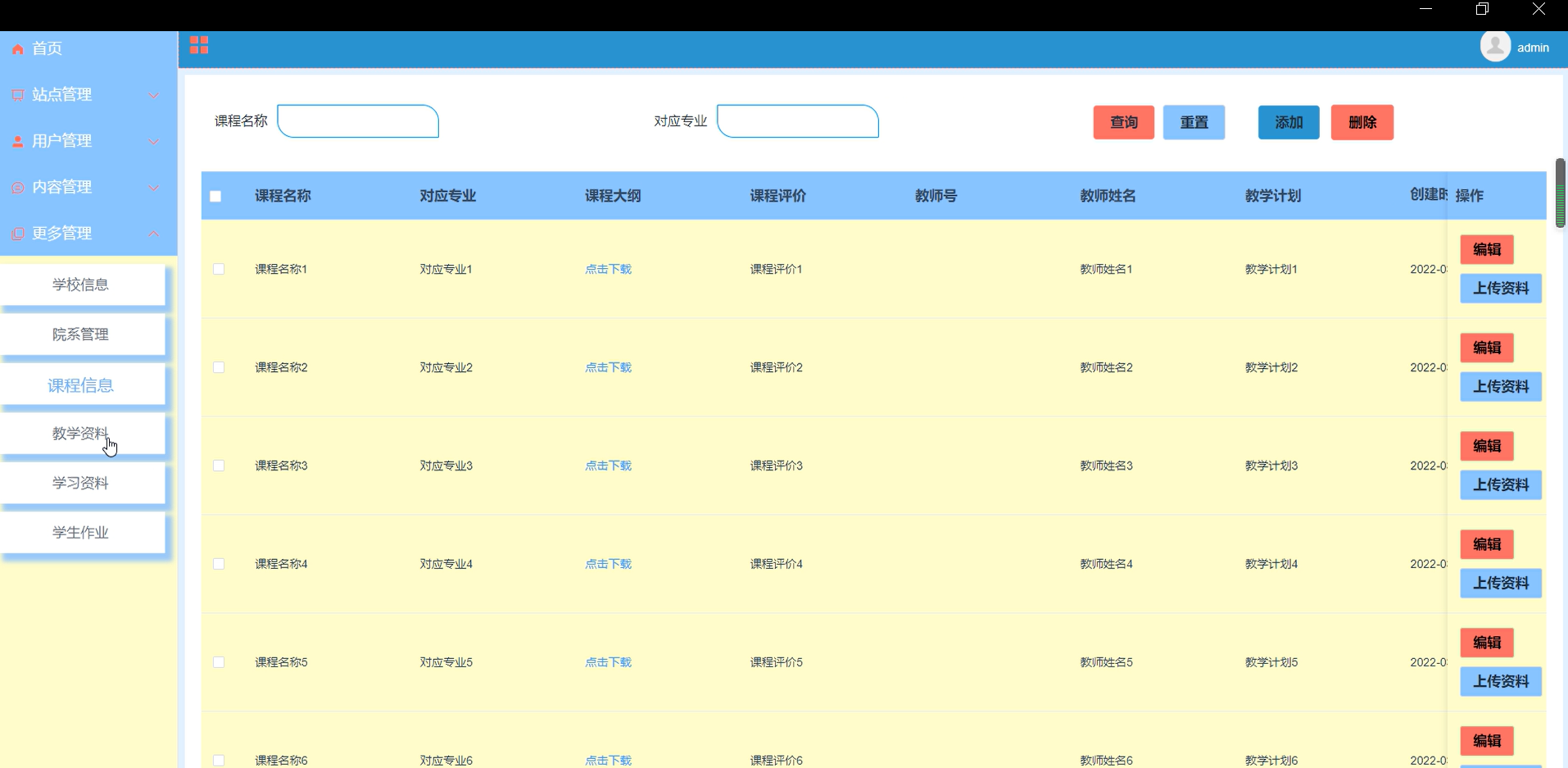This screenshot has width=1568, height=768.
Task: Minimize the application window
Action: pos(1425,9)
